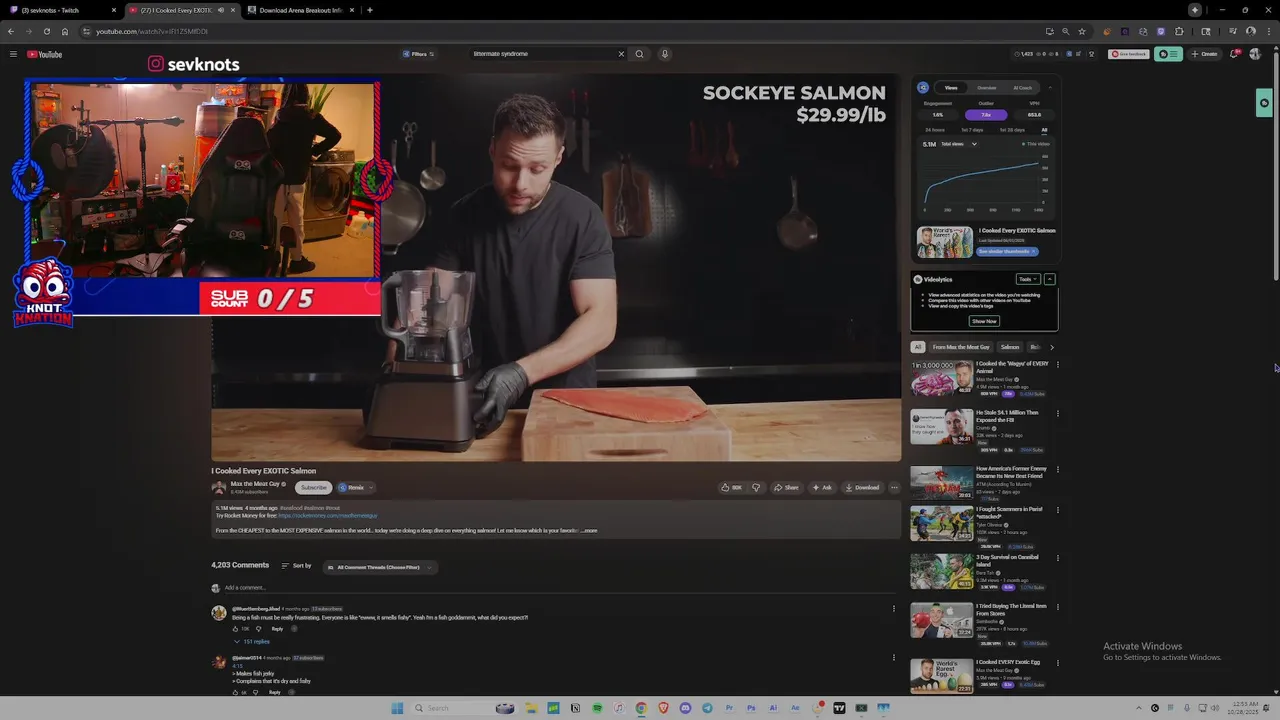Screen dimensions: 1280x720
Task: Open the floating teal side widget
Action: 1264,103
